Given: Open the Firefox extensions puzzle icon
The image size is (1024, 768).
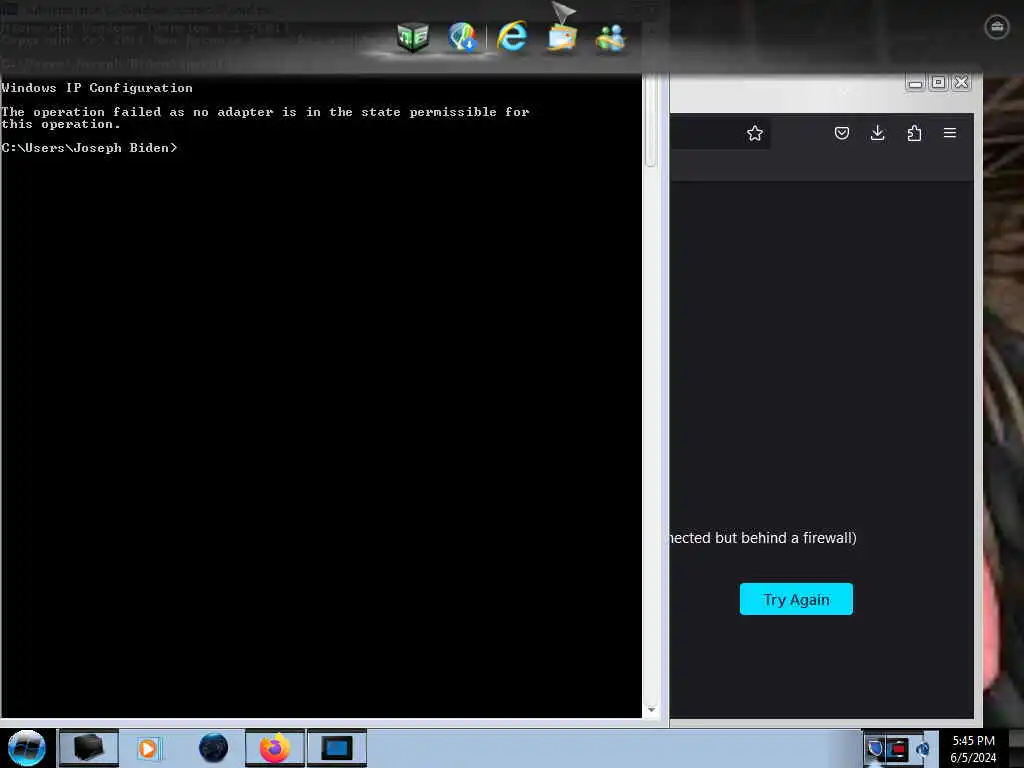Looking at the screenshot, I should point(914,133).
